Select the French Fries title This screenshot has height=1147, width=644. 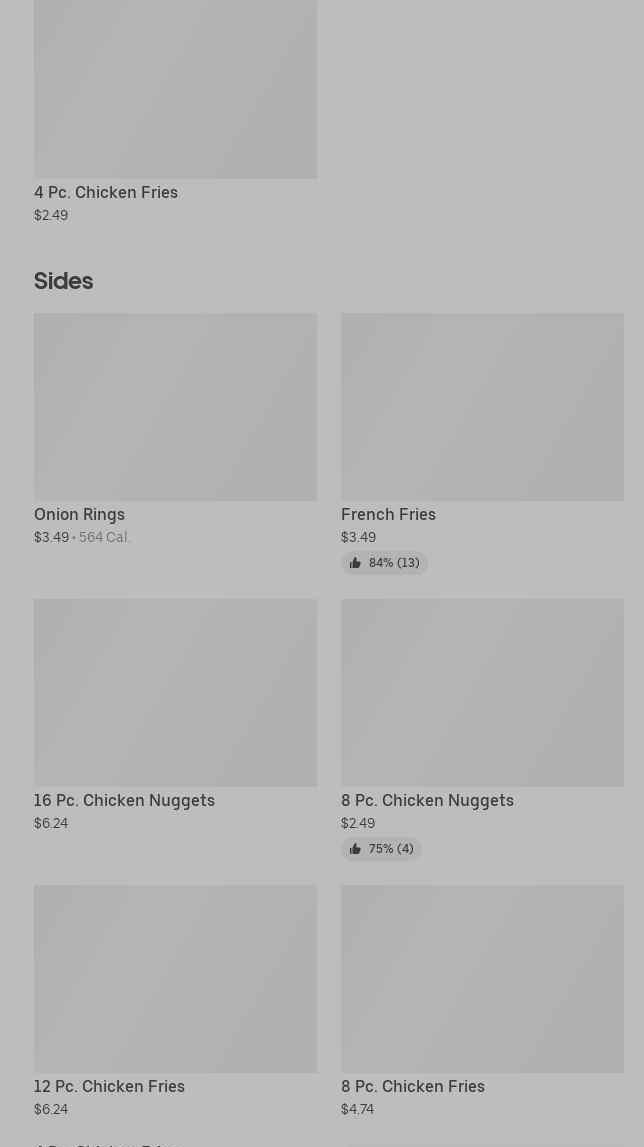click(388, 514)
